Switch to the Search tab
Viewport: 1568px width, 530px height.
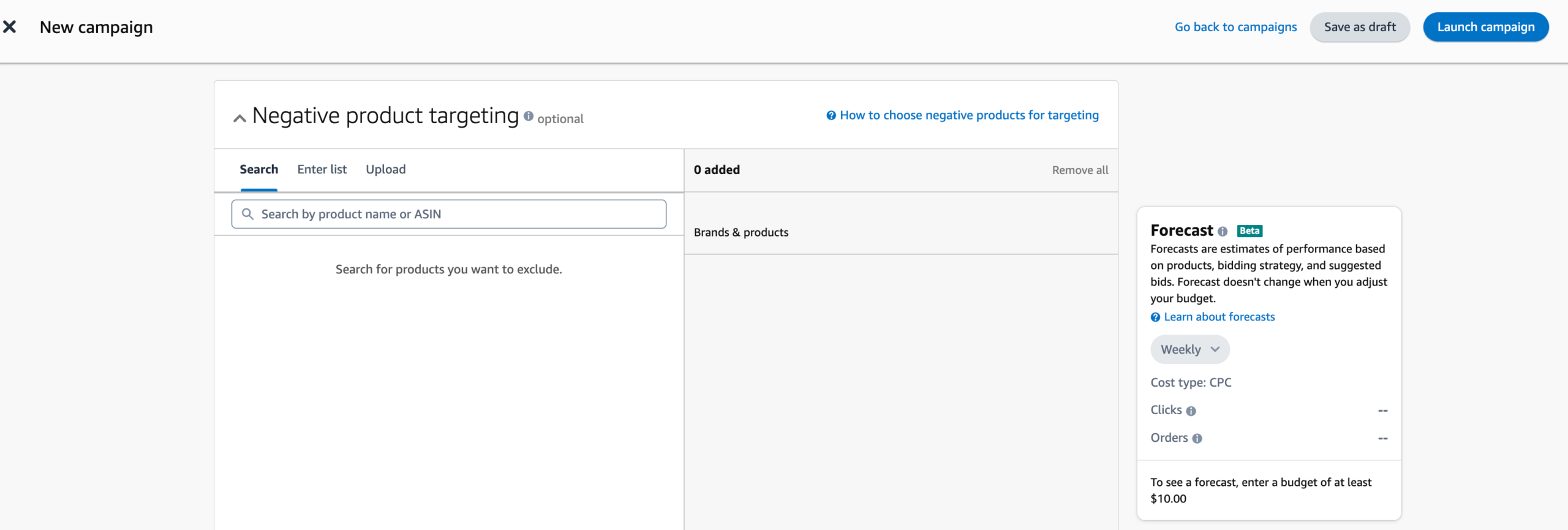coord(258,170)
